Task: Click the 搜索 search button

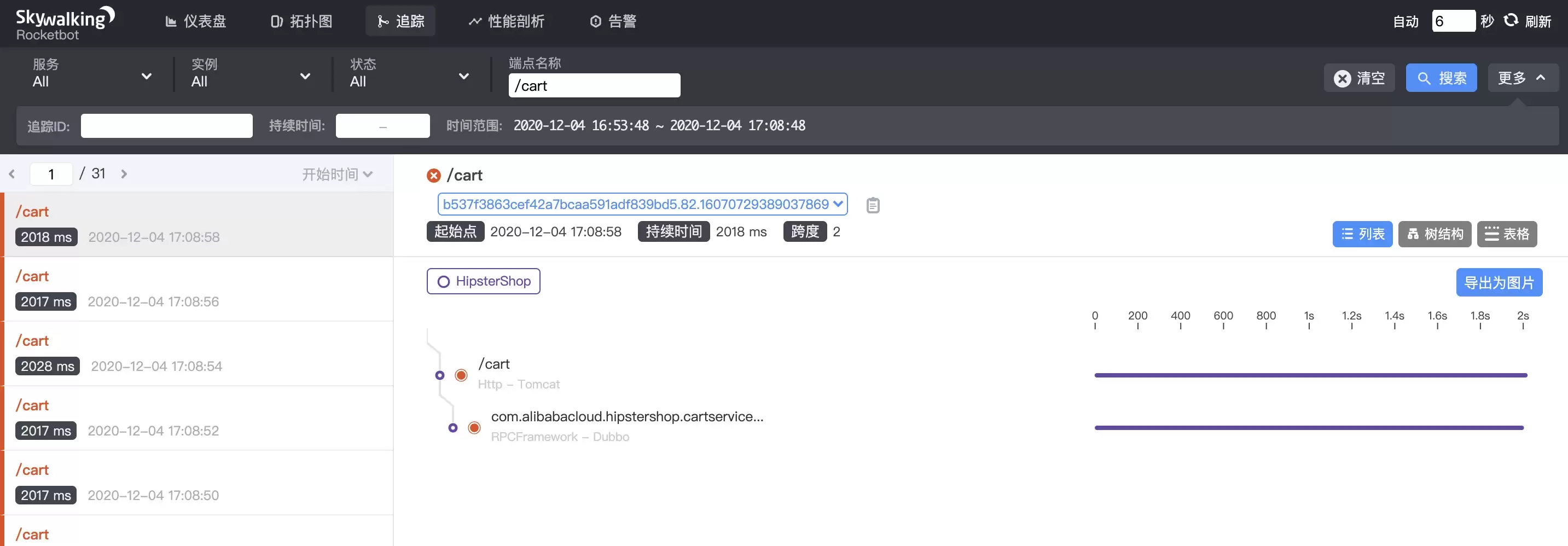Action: tap(1441, 78)
